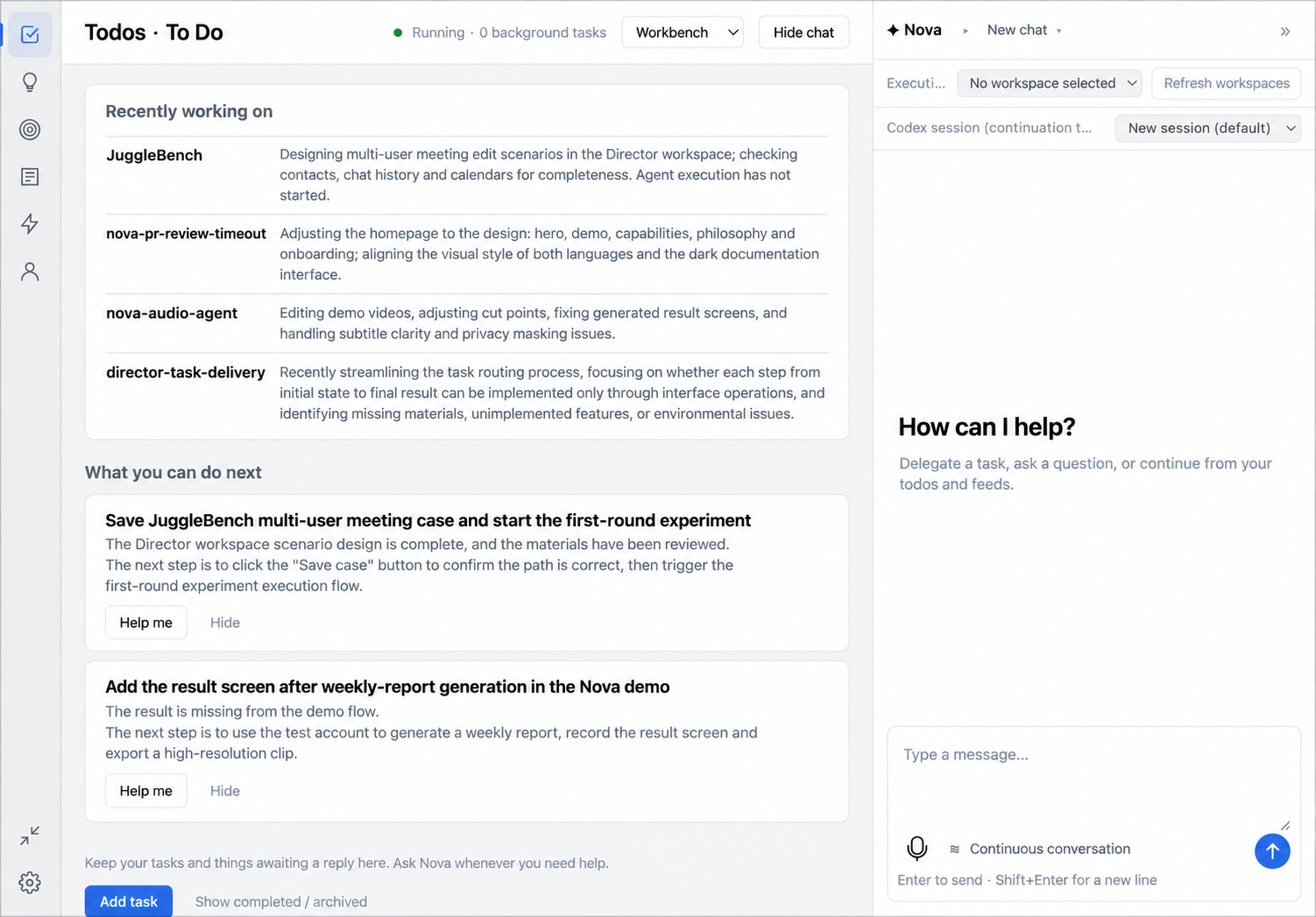The width and height of the screenshot is (1316, 917).
Task: Click the Hide chat button
Action: 803,32
